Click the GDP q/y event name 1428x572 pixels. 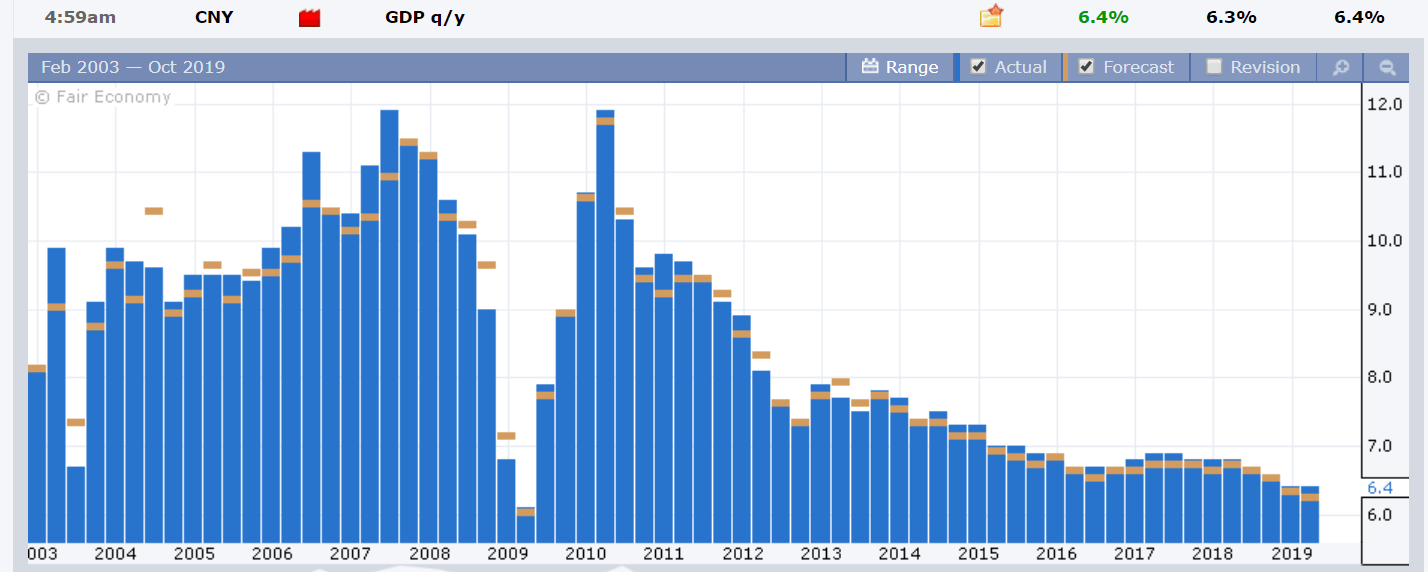click(425, 17)
